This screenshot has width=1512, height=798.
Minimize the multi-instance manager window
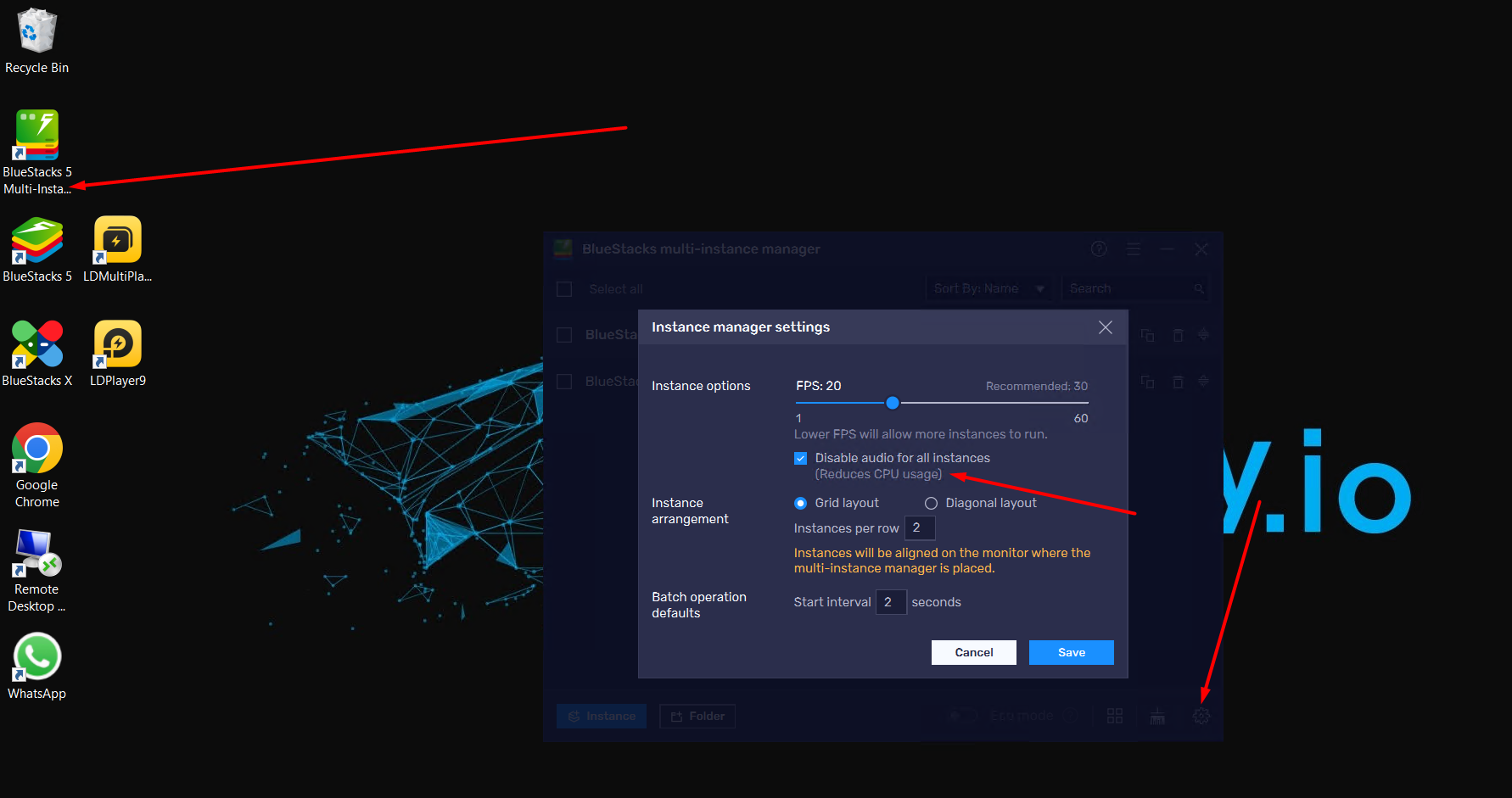click(x=1168, y=248)
